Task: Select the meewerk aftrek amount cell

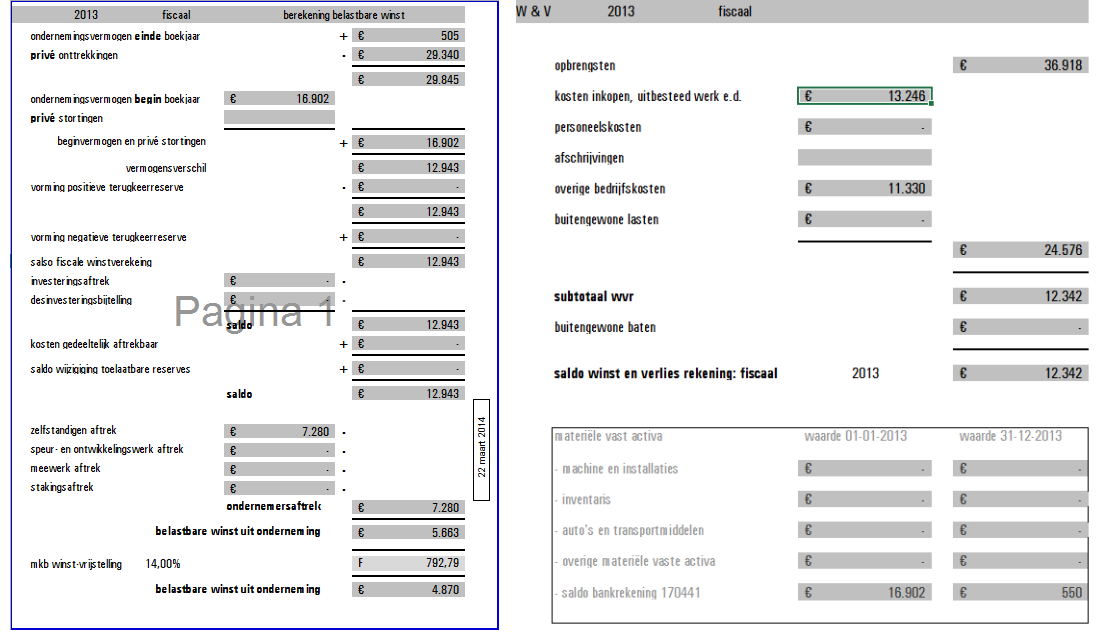Action: 279,469
